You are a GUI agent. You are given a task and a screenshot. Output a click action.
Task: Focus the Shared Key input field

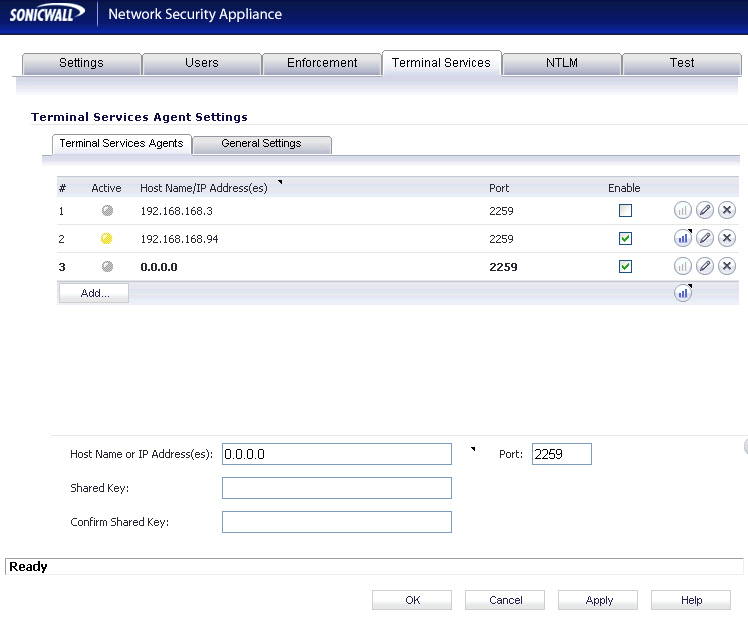[337, 488]
